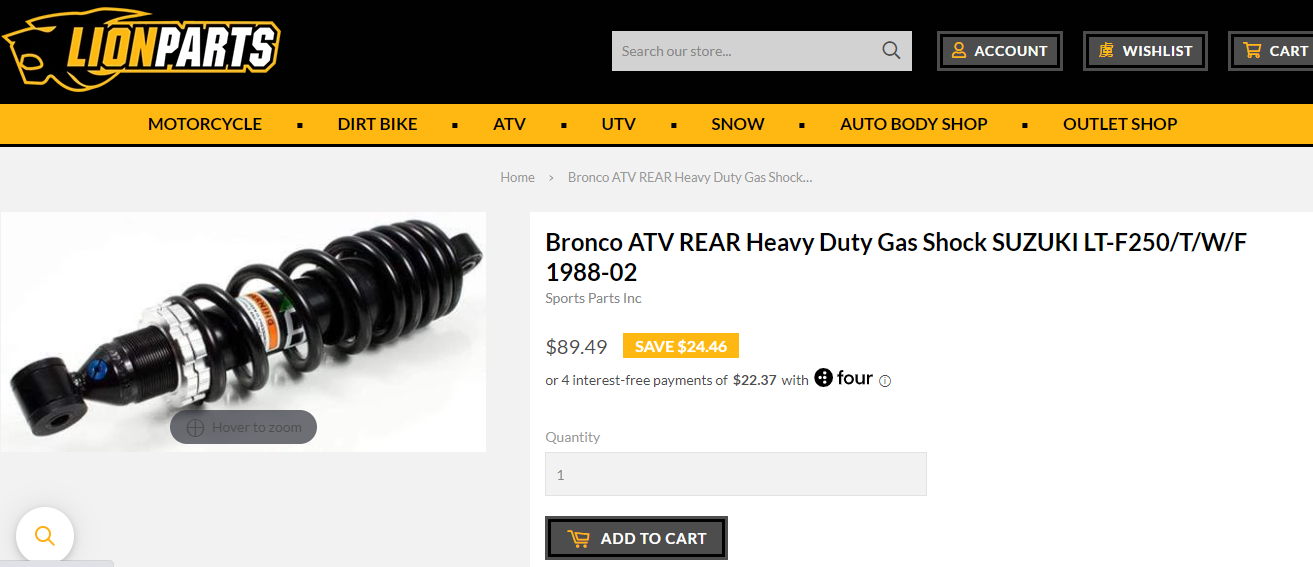Visit the OUTLET SHOP section

point(1120,124)
